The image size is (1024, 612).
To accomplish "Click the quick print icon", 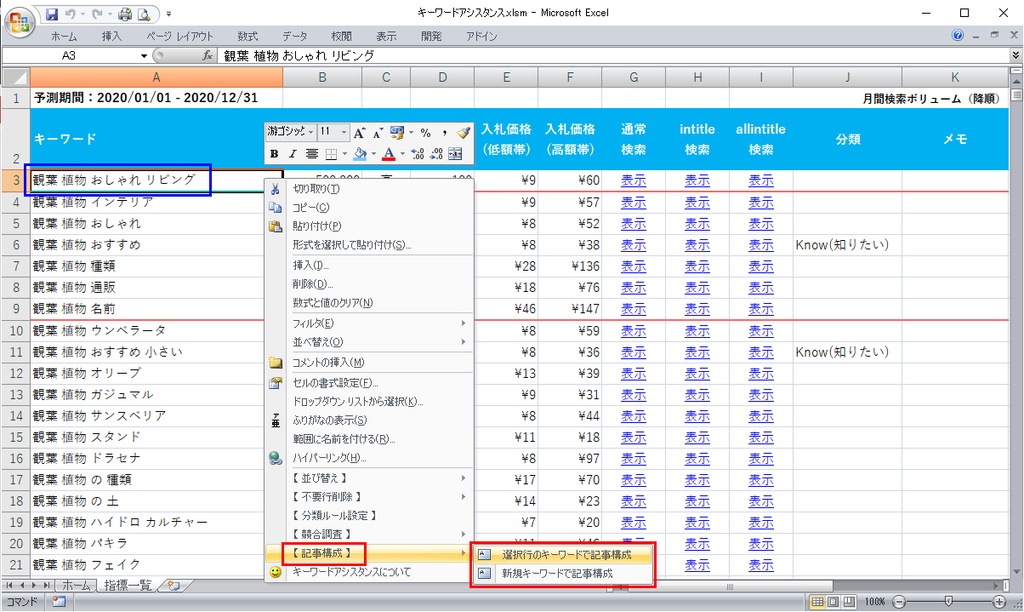I will click(125, 14).
